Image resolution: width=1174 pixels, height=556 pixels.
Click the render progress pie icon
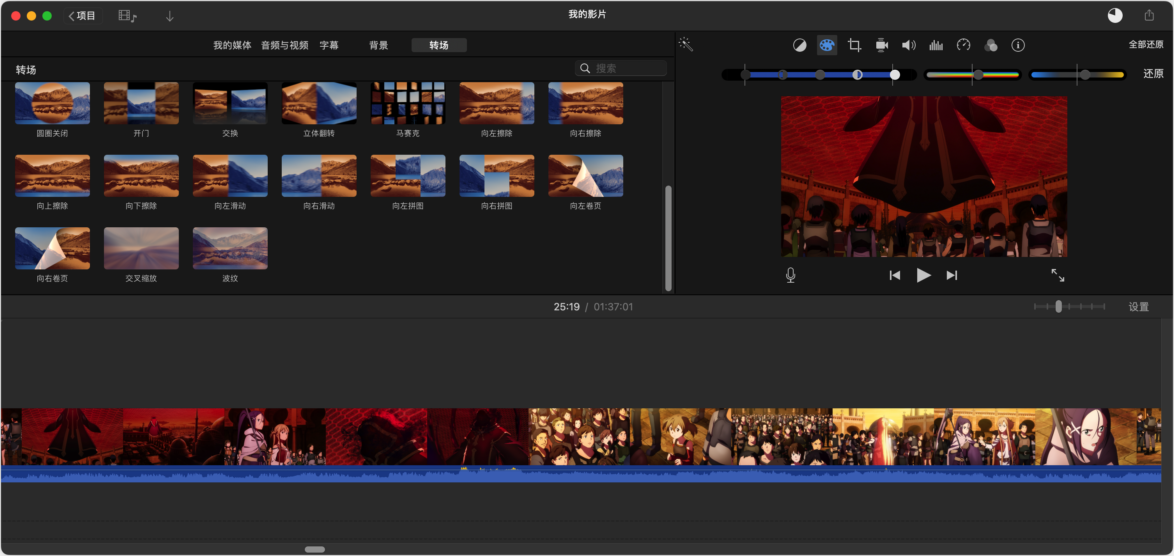pyautogui.click(x=1116, y=15)
